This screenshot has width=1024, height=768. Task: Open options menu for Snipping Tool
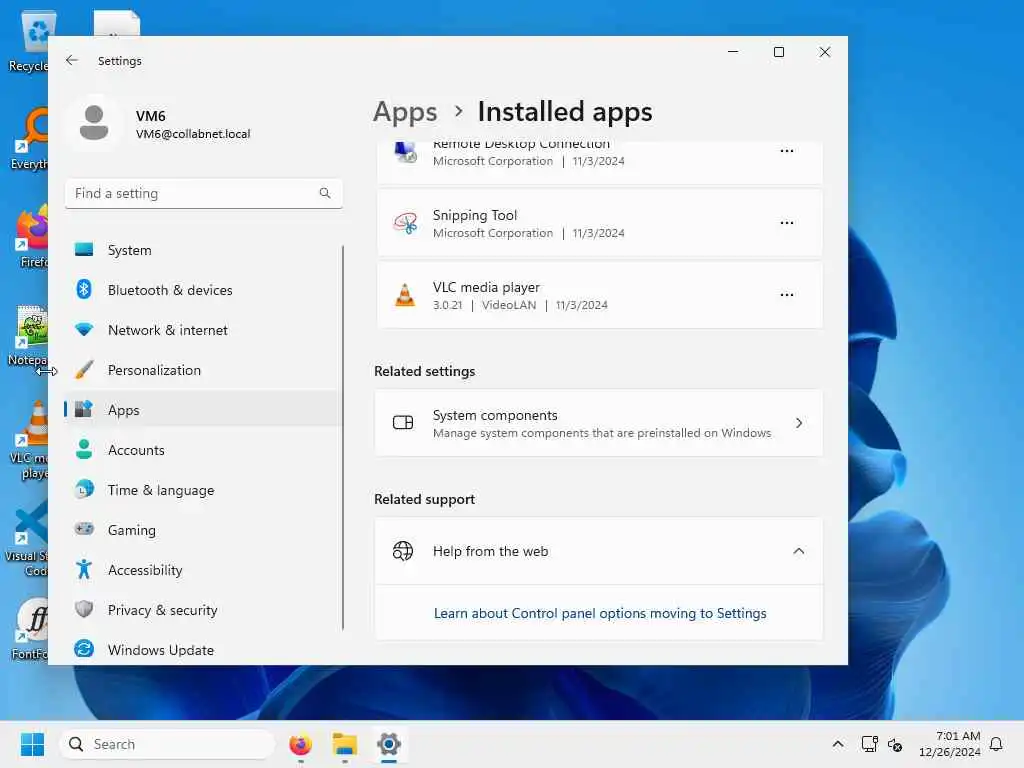tap(787, 223)
